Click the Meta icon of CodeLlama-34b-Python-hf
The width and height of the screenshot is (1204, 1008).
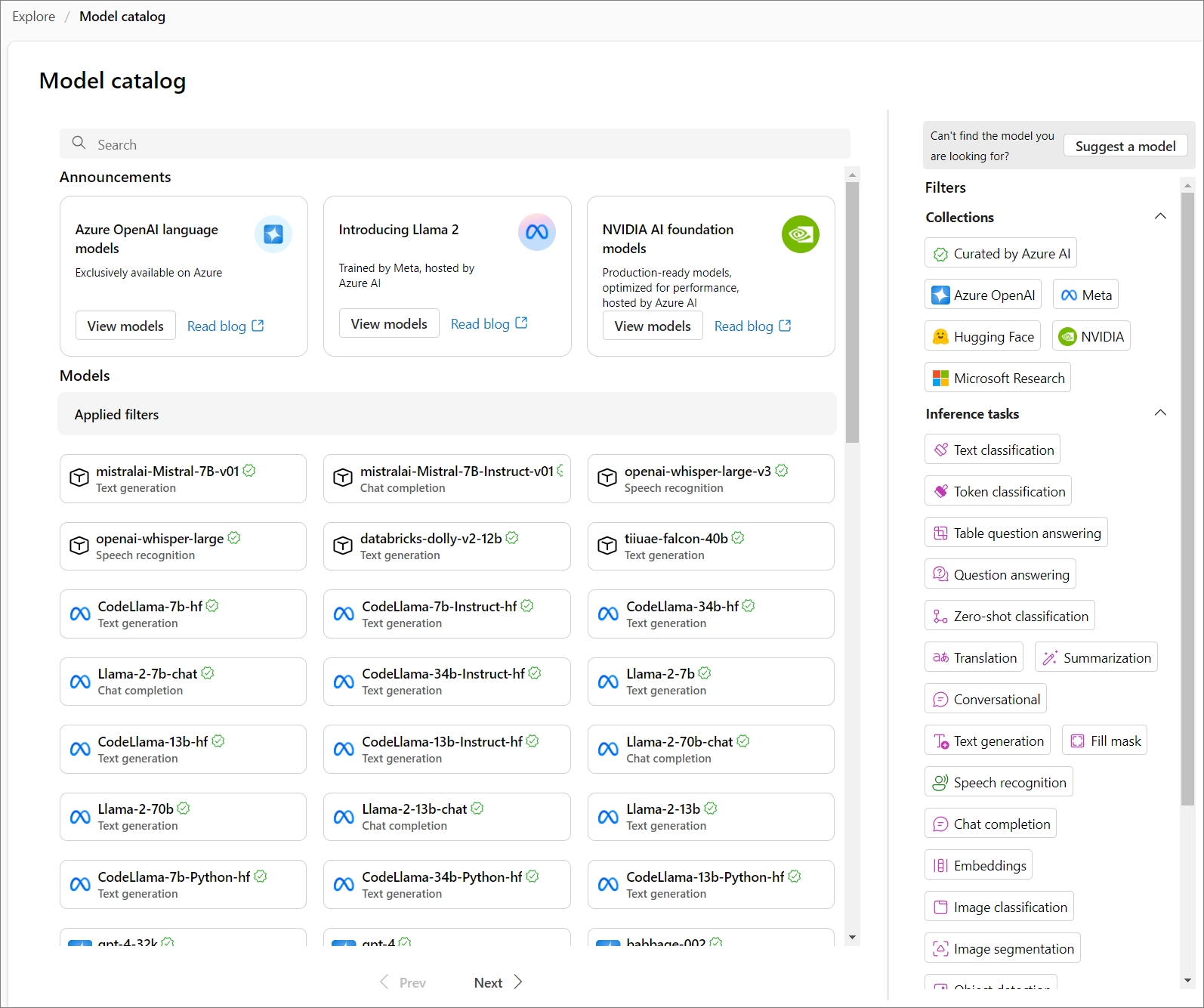coord(344,884)
